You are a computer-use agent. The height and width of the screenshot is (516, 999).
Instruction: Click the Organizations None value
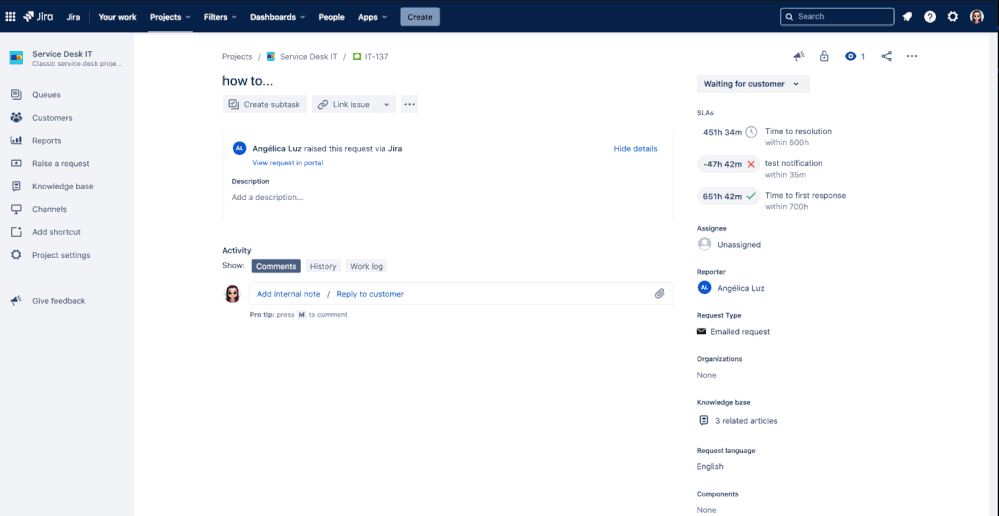[x=707, y=375]
